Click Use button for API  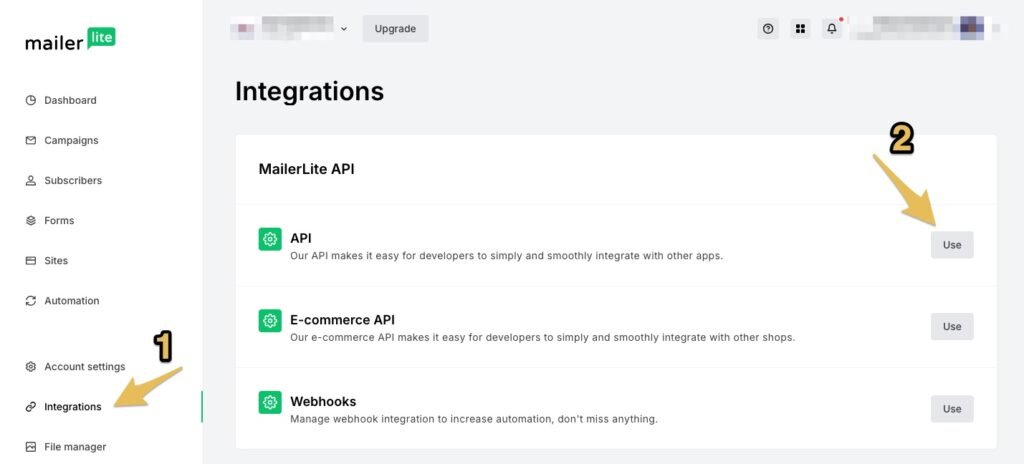point(952,244)
